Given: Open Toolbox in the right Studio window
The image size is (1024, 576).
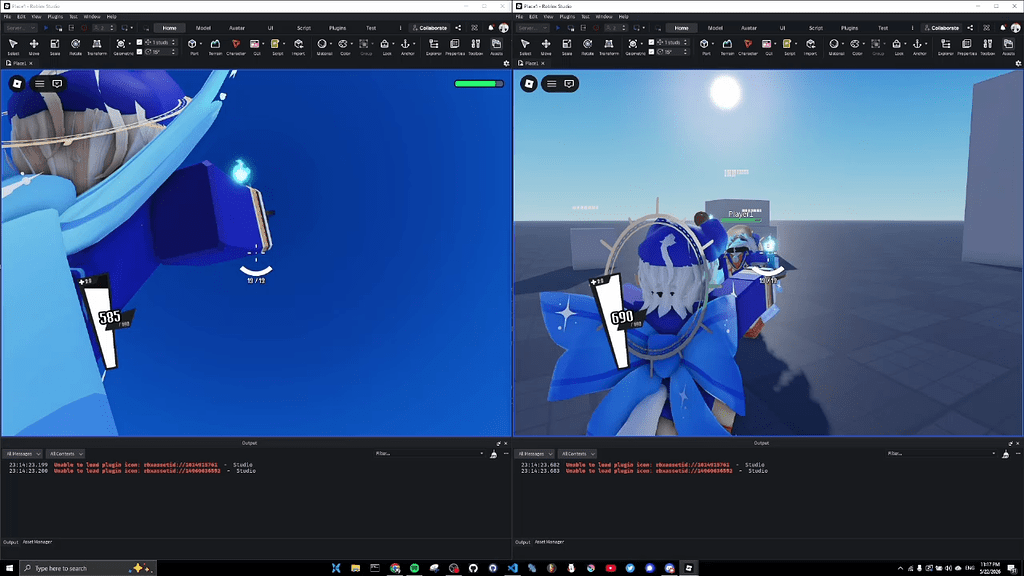Looking at the screenshot, I should (x=987, y=46).
